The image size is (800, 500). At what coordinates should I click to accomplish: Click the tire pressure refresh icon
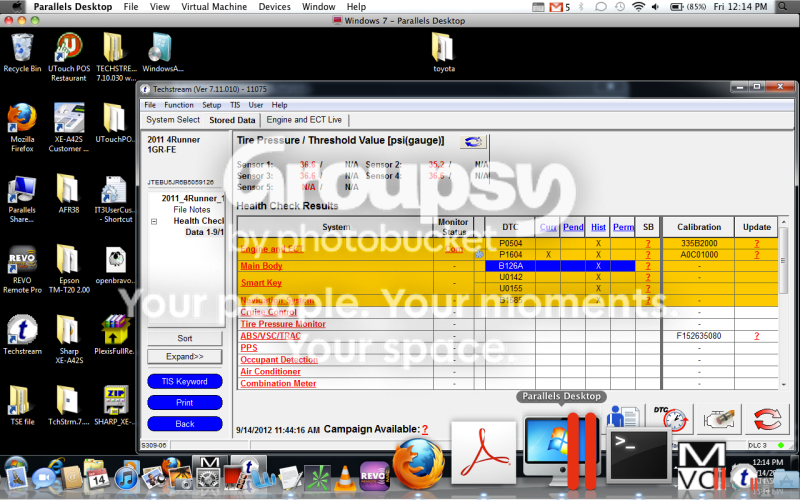[473, 142]
